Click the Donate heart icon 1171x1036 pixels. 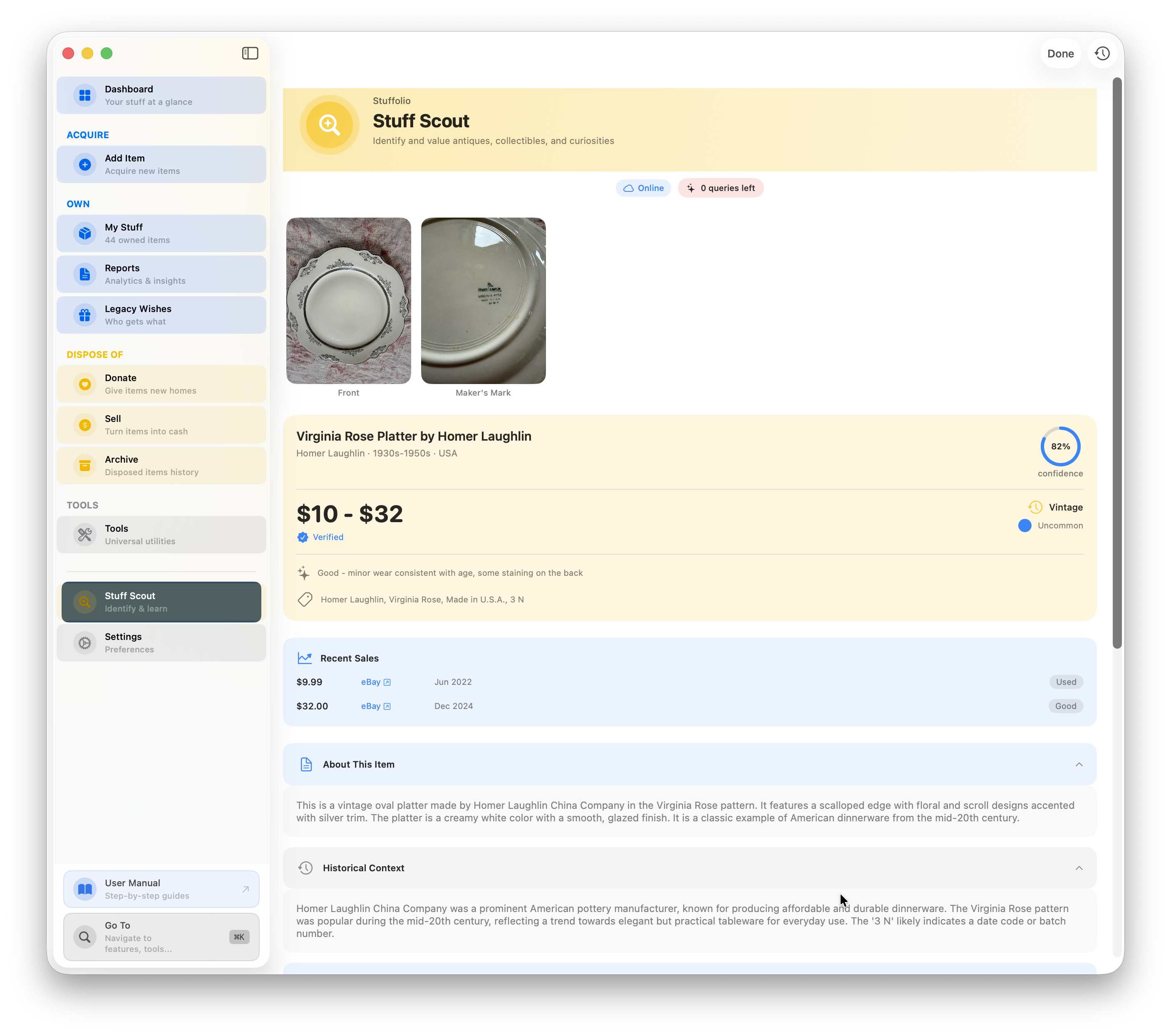85,384
